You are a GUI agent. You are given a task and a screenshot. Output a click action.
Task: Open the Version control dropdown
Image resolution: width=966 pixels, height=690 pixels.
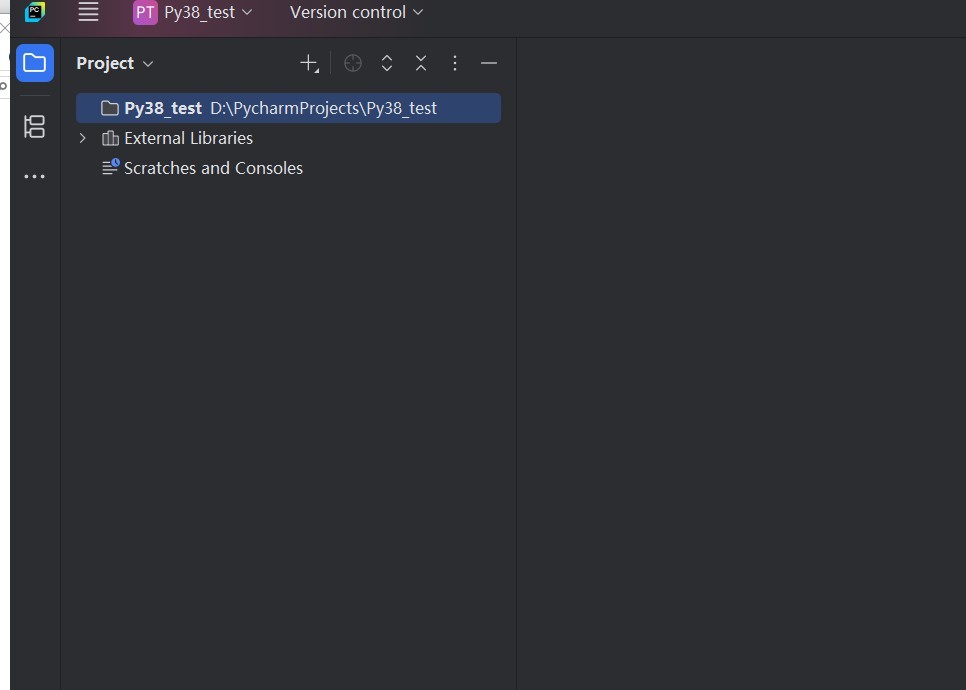[356, 12]
